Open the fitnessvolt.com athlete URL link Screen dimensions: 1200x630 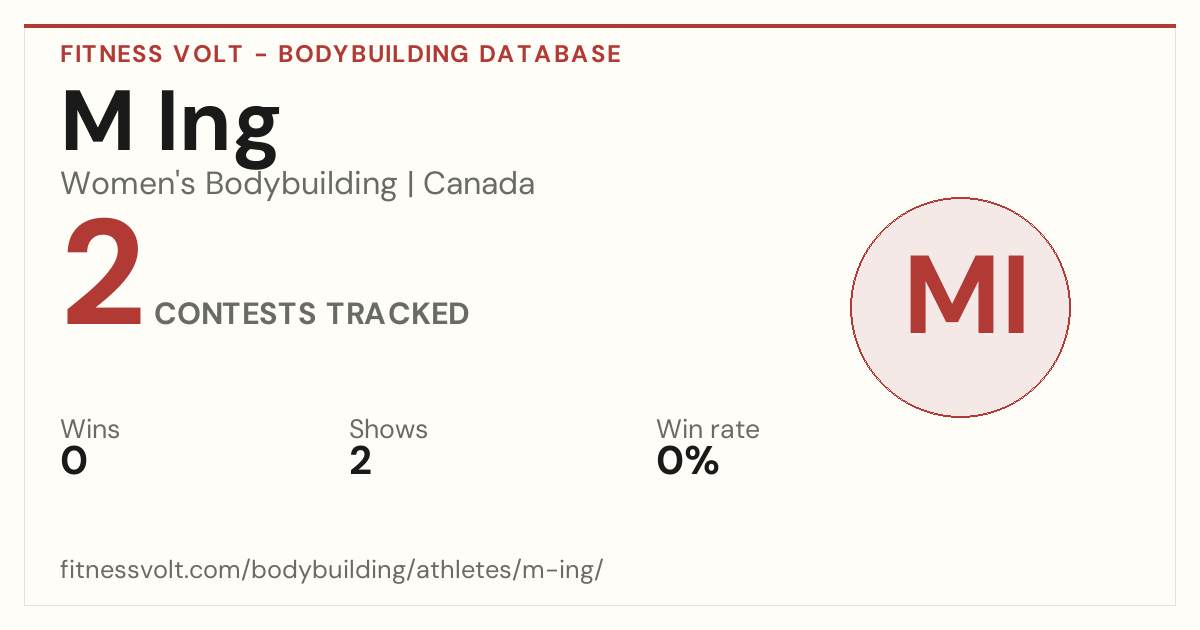[332, 570]
